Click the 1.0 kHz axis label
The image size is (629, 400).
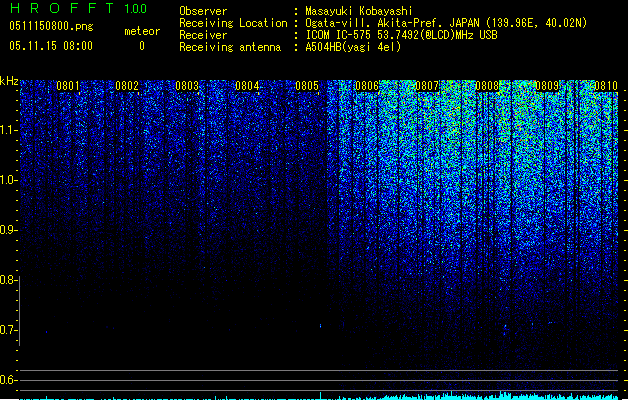(8, 180)
